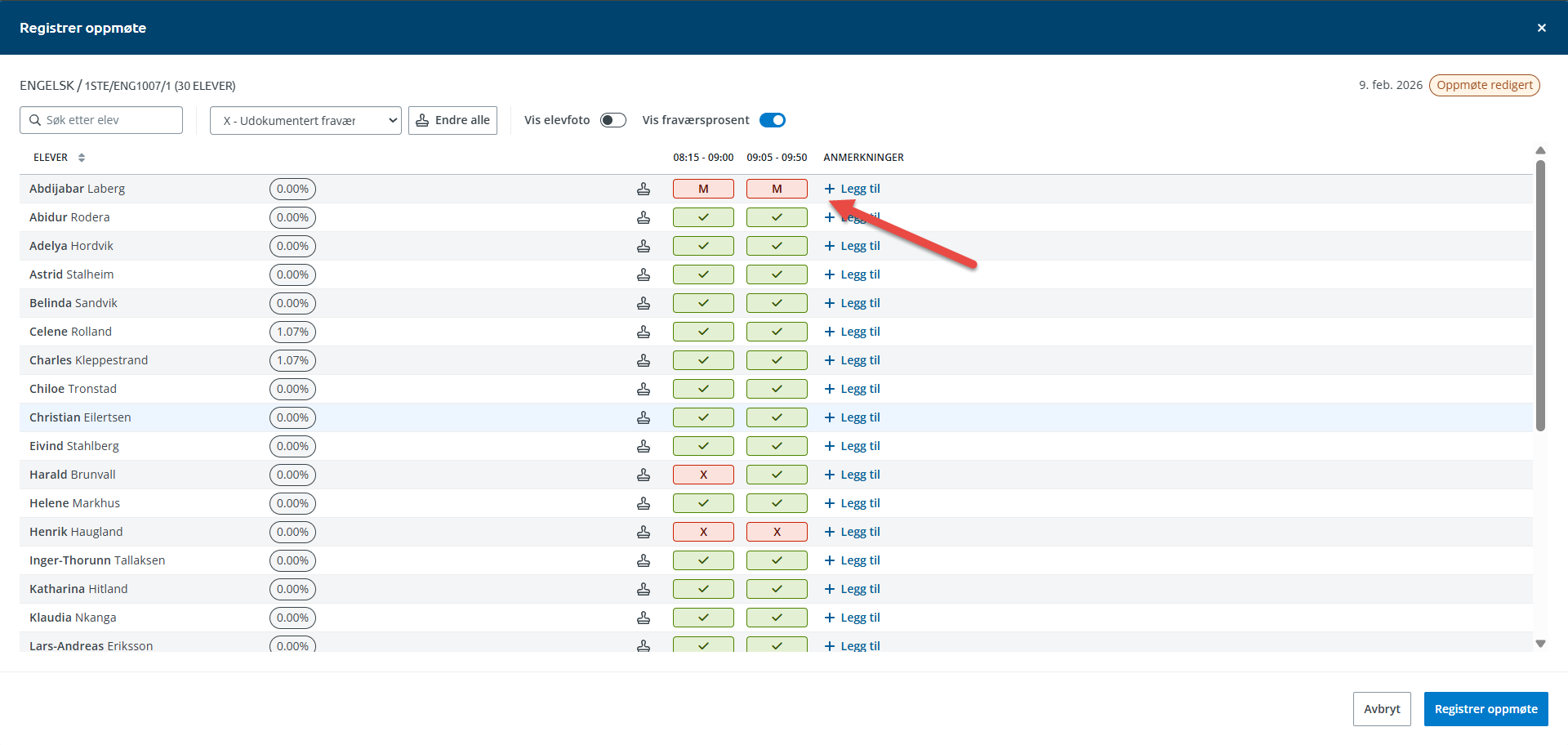
Task: Click the 1.07% badge for Celene Rolland
Action: click(292, 332)
